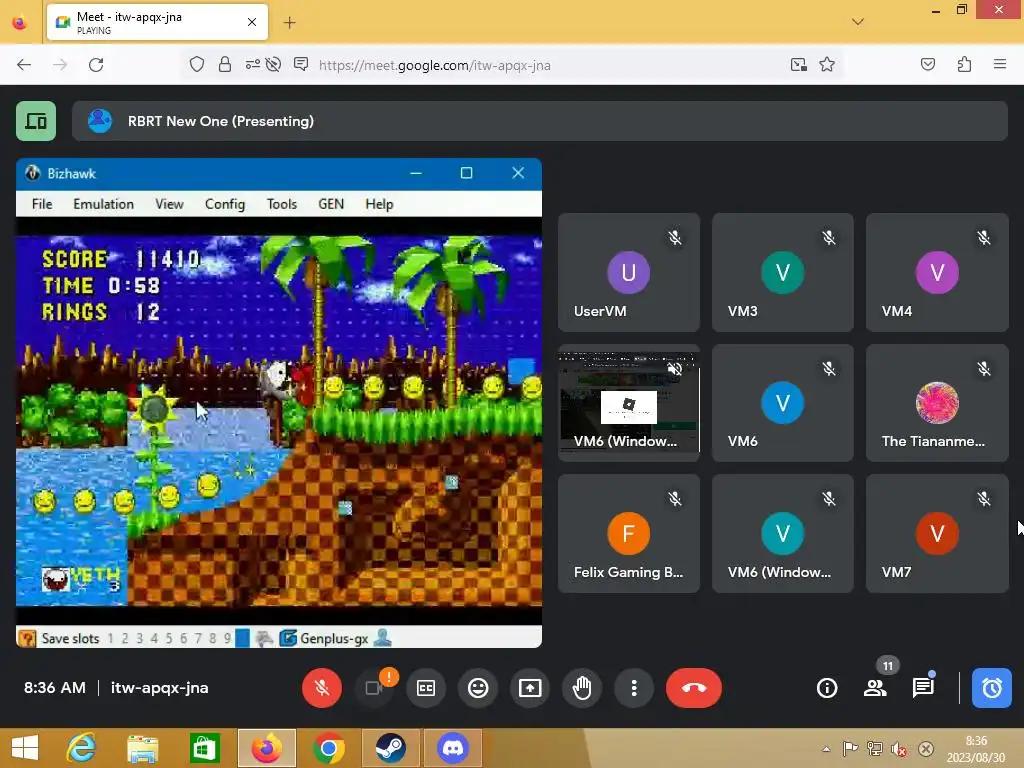Select the teal VM6 (Window... avatar tile
Viewport: 1024px width, 768px height.
(782, 534)
